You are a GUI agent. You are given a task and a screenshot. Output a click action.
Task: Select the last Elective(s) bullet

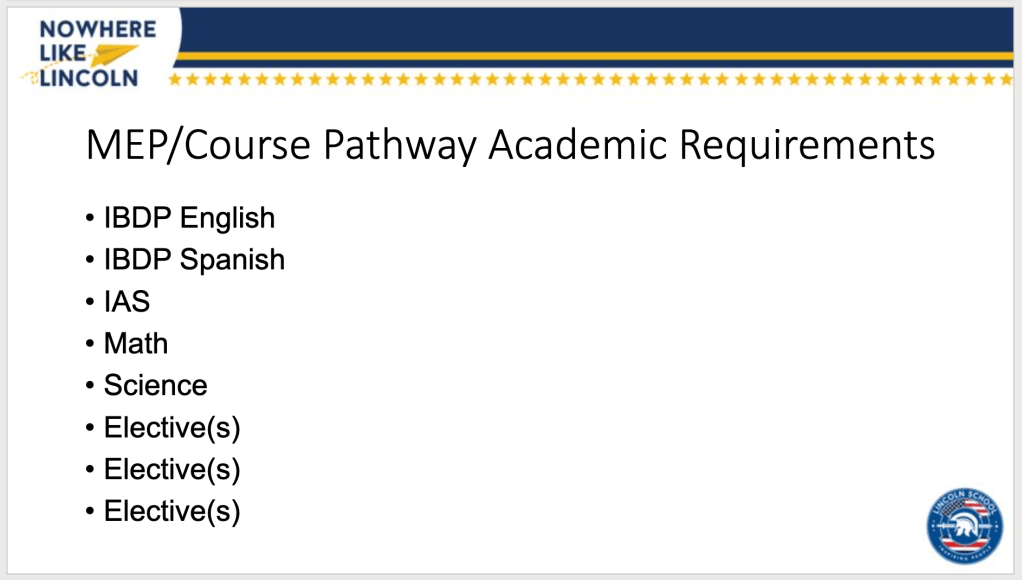point(172,511)
